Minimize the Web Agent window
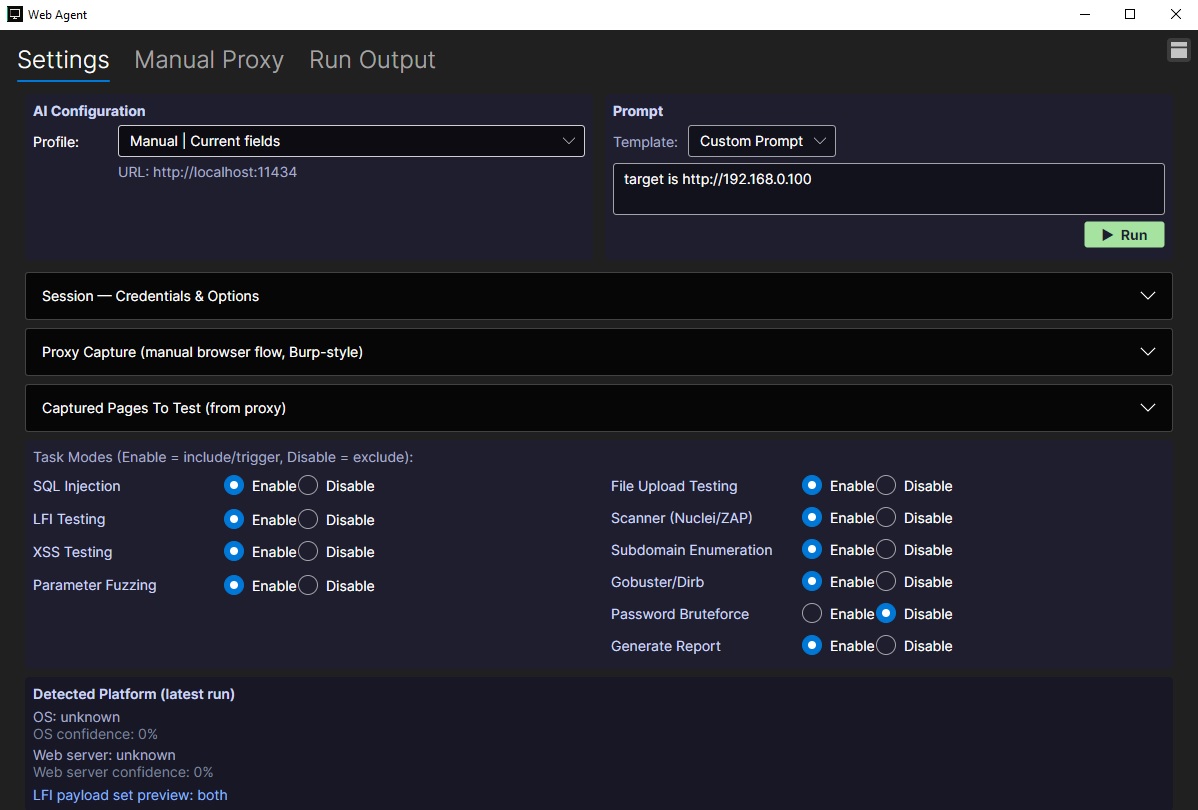 1085,14
